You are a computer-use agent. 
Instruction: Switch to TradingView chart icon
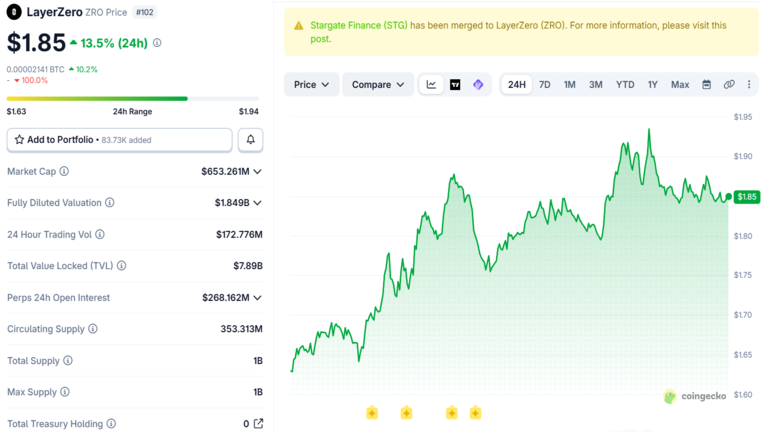point(455,85)
